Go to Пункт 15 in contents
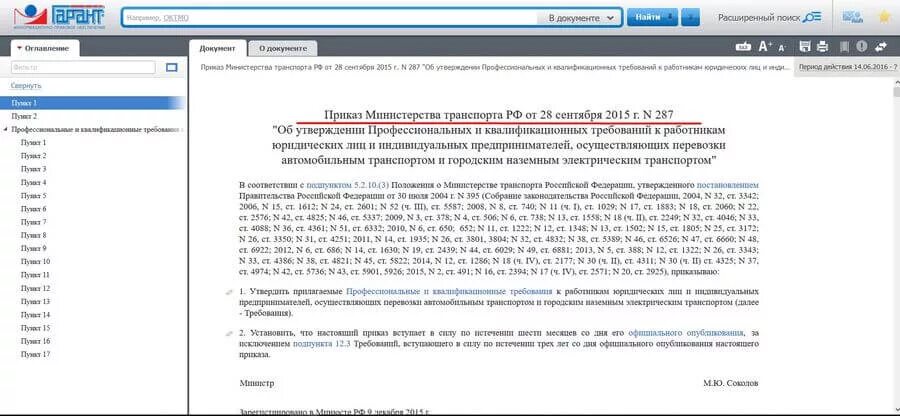Viewport: 900px width, 416px height. point(35,328)
